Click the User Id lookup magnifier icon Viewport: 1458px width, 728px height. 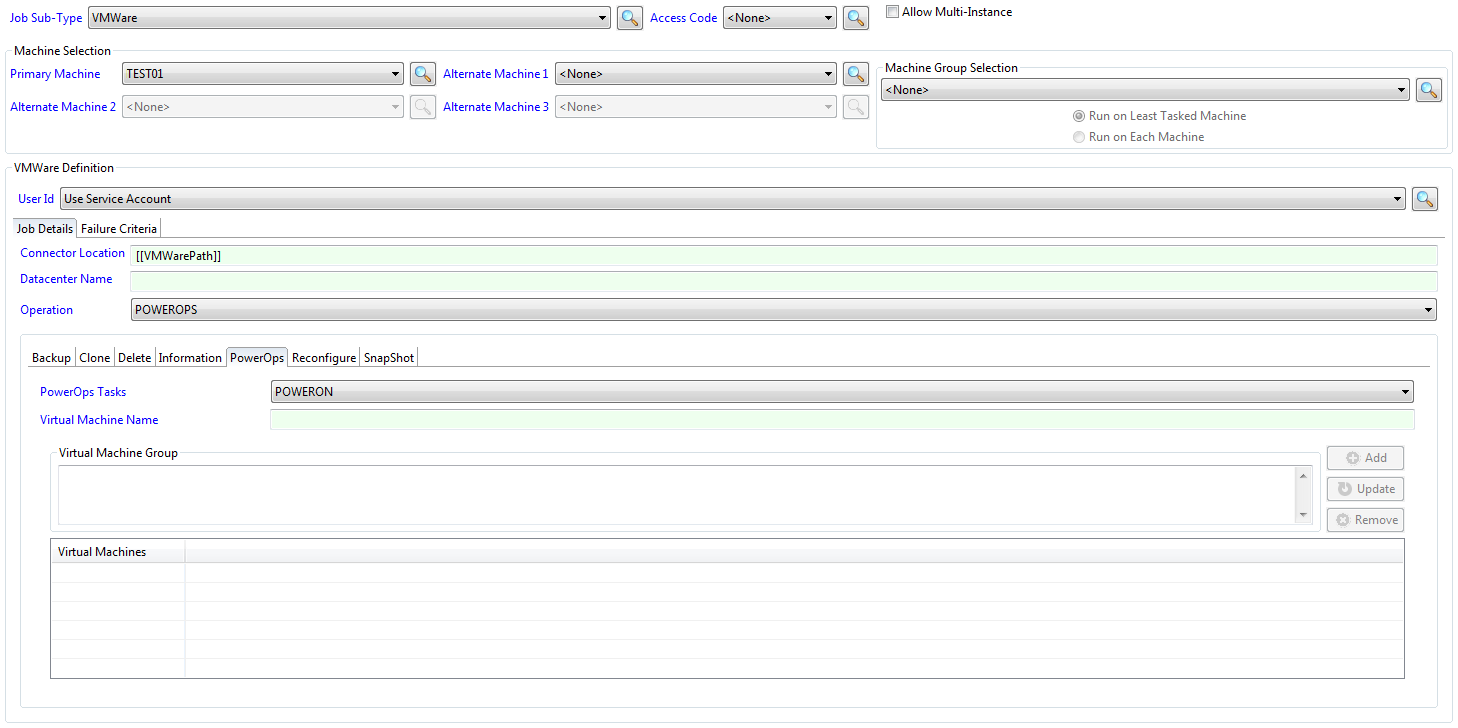pyautogui.click(x=1425, y=199)
